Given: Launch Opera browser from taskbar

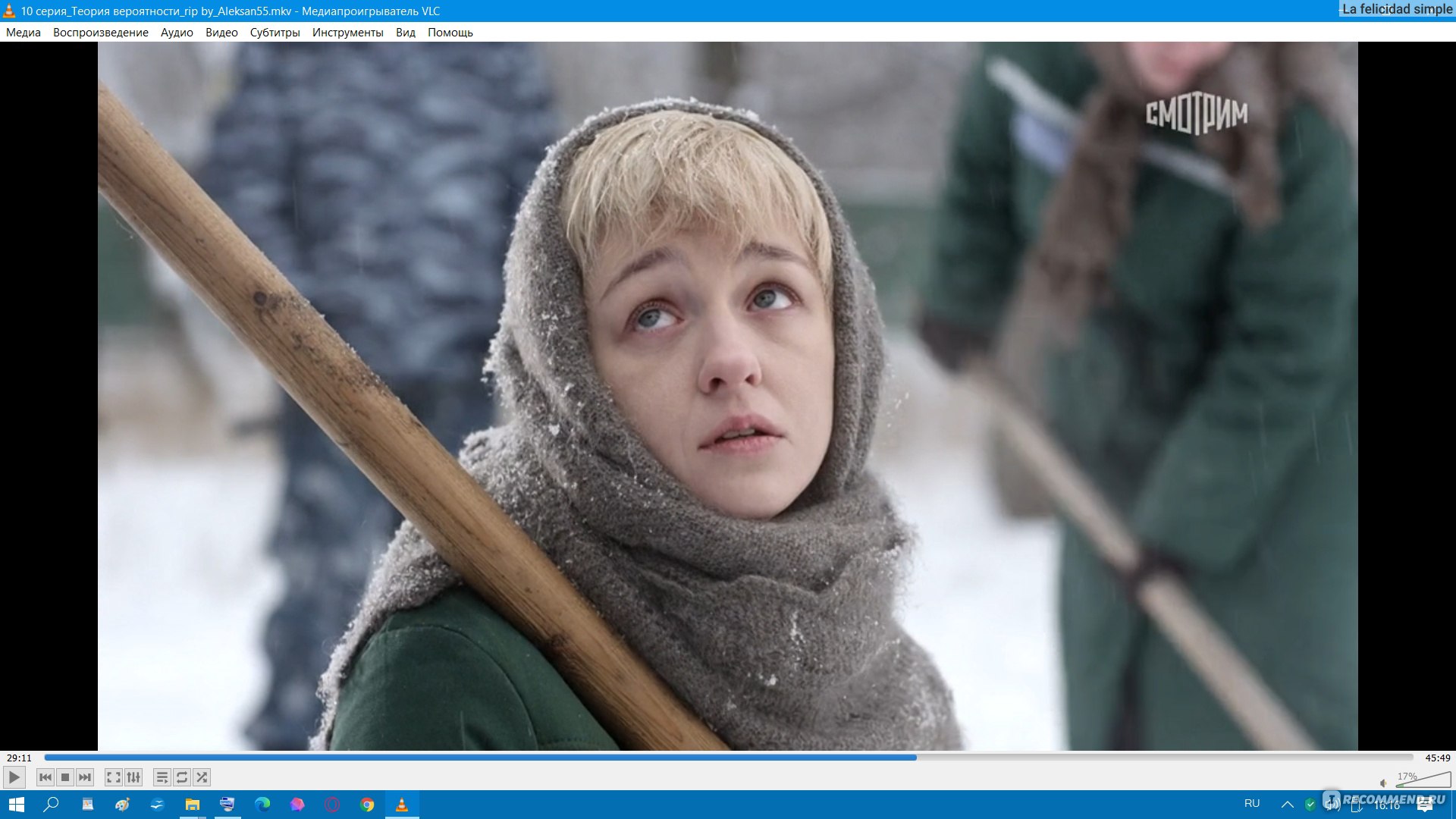Looking at the screenshot, I should pos(332,805).
